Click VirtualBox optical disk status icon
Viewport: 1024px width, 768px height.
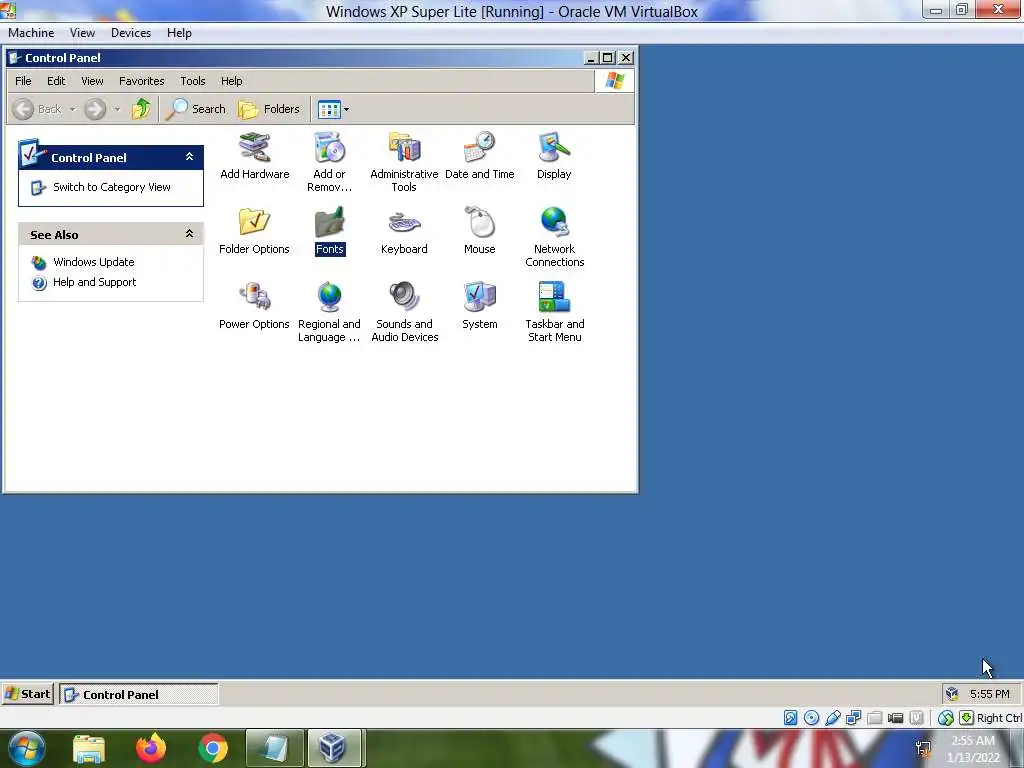coord(811,718)
